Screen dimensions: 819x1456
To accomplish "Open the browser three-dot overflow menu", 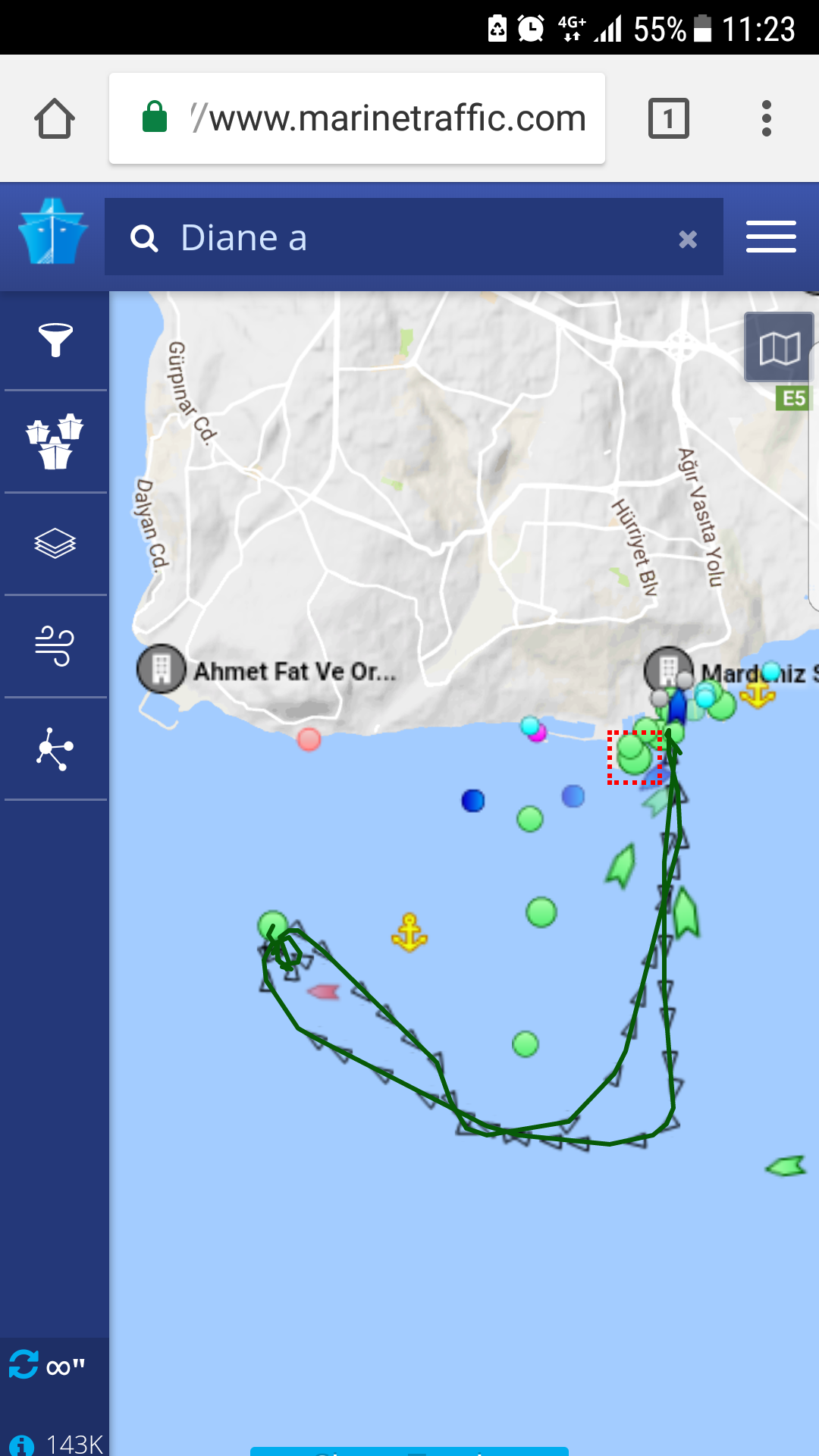I will click(x=767, y=118).
